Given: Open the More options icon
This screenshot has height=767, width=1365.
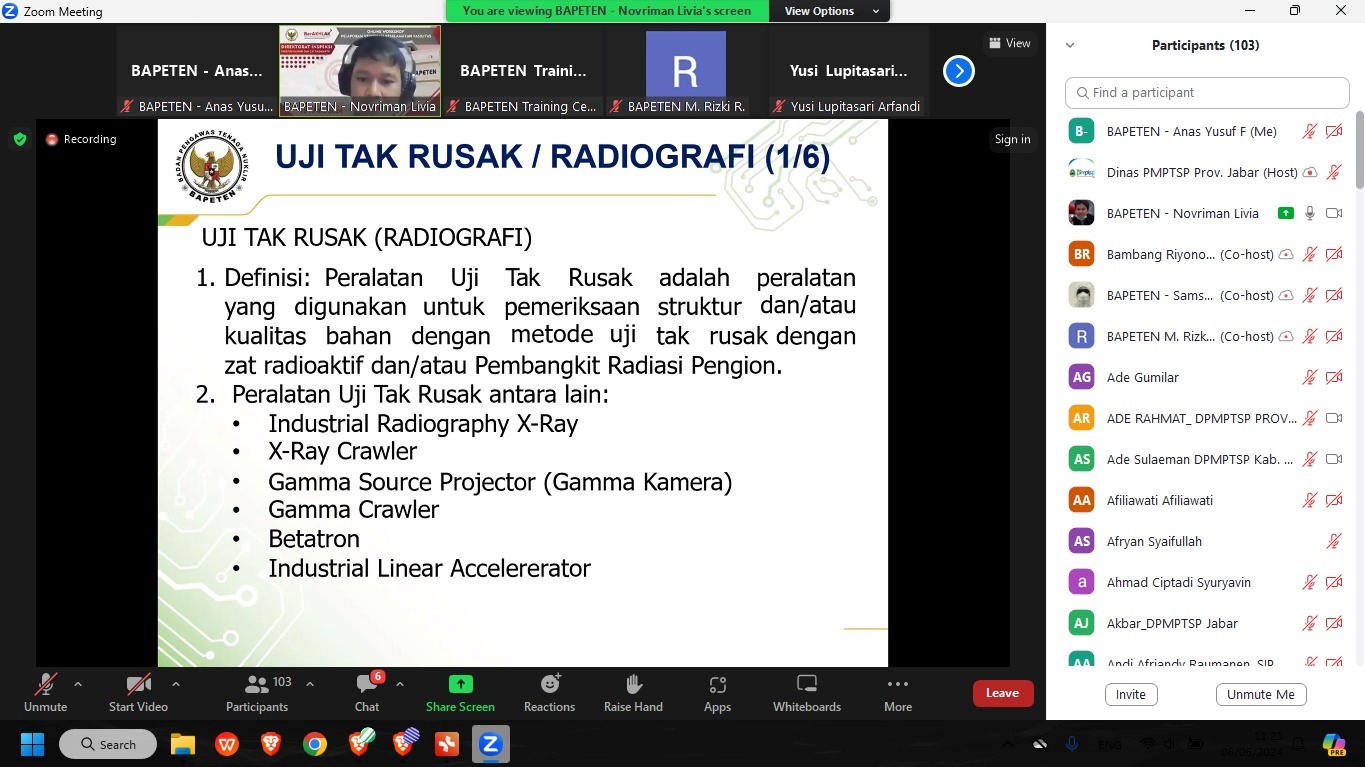Looking at the screenshot, I should [x=898, y=685].
